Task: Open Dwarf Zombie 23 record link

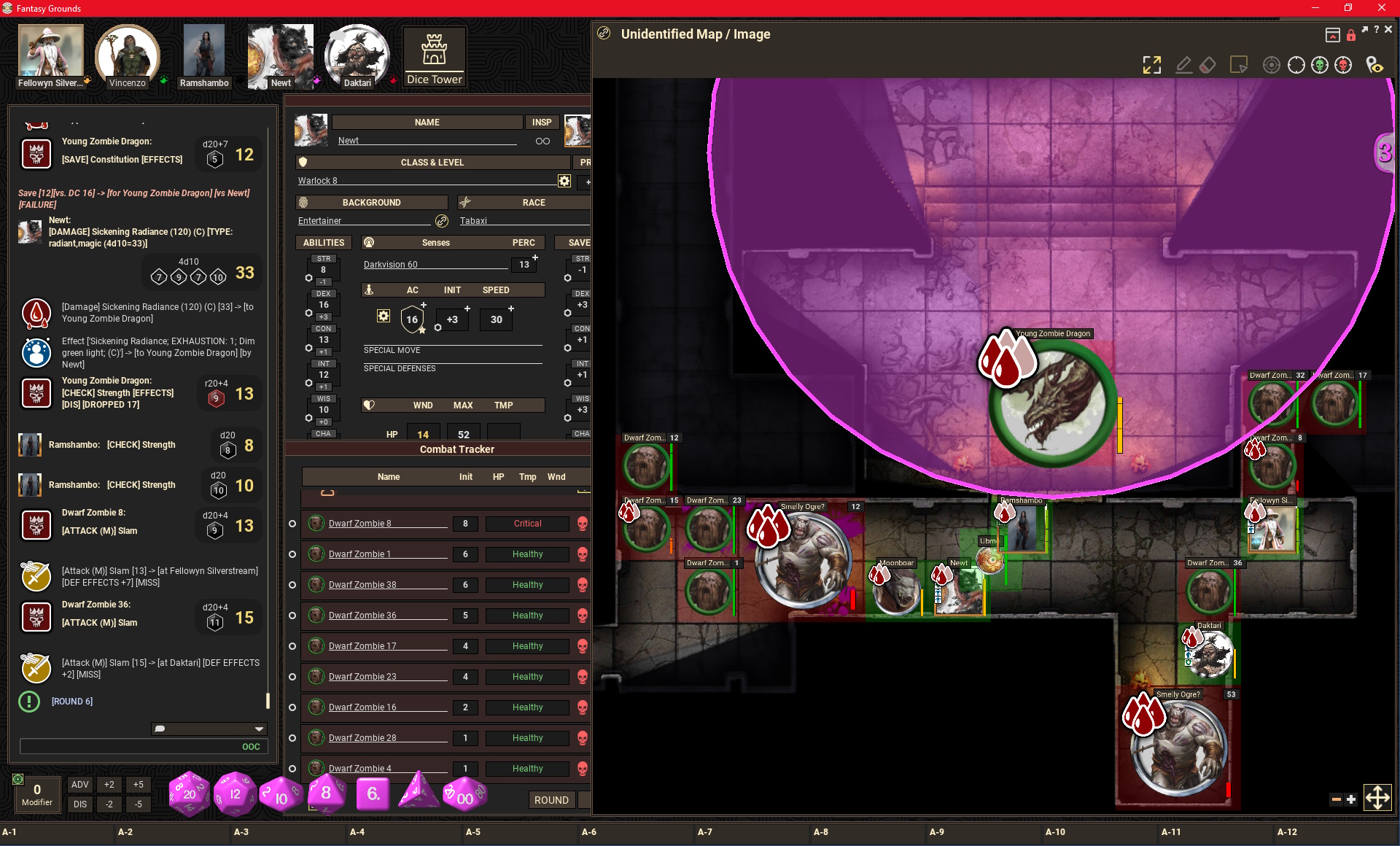Action: pyautogui.click(x=316, y=677)
